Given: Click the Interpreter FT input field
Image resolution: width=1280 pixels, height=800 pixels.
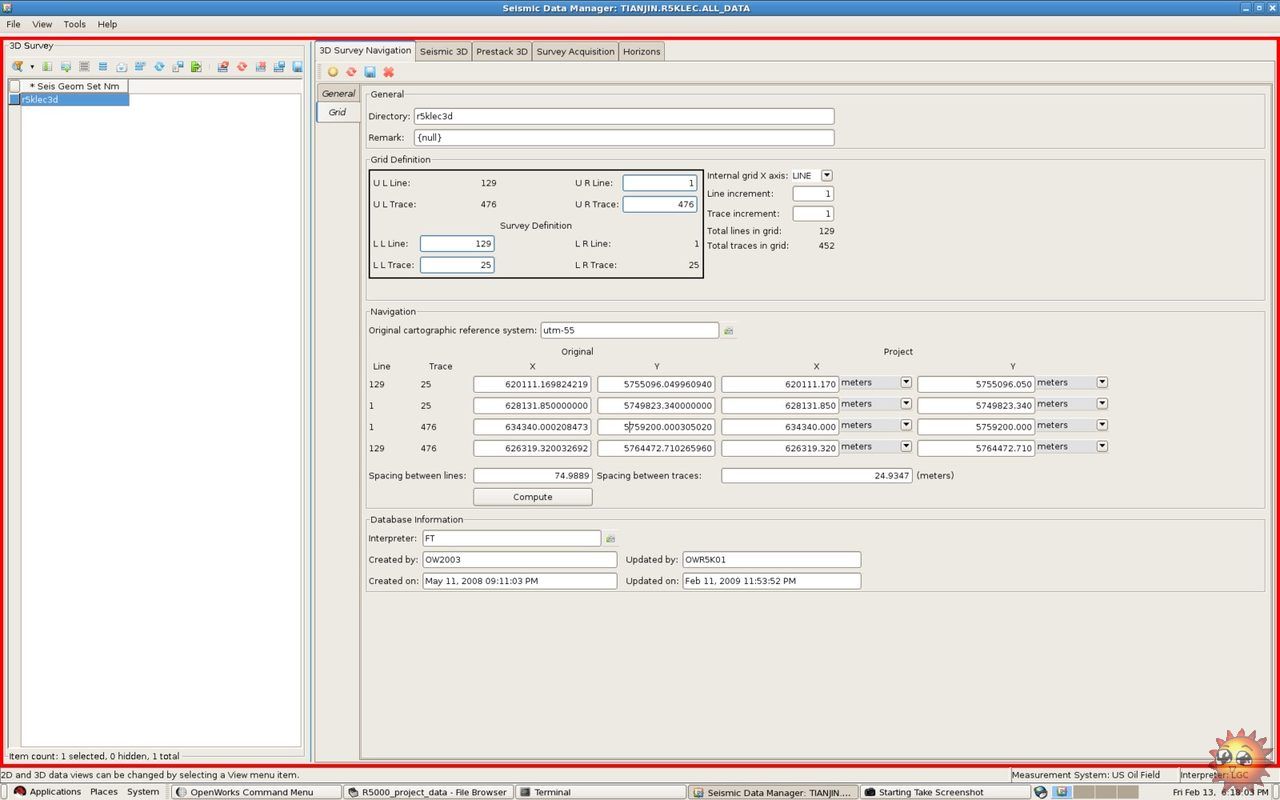Looking at the screenshot, I should tap(511, 538).
